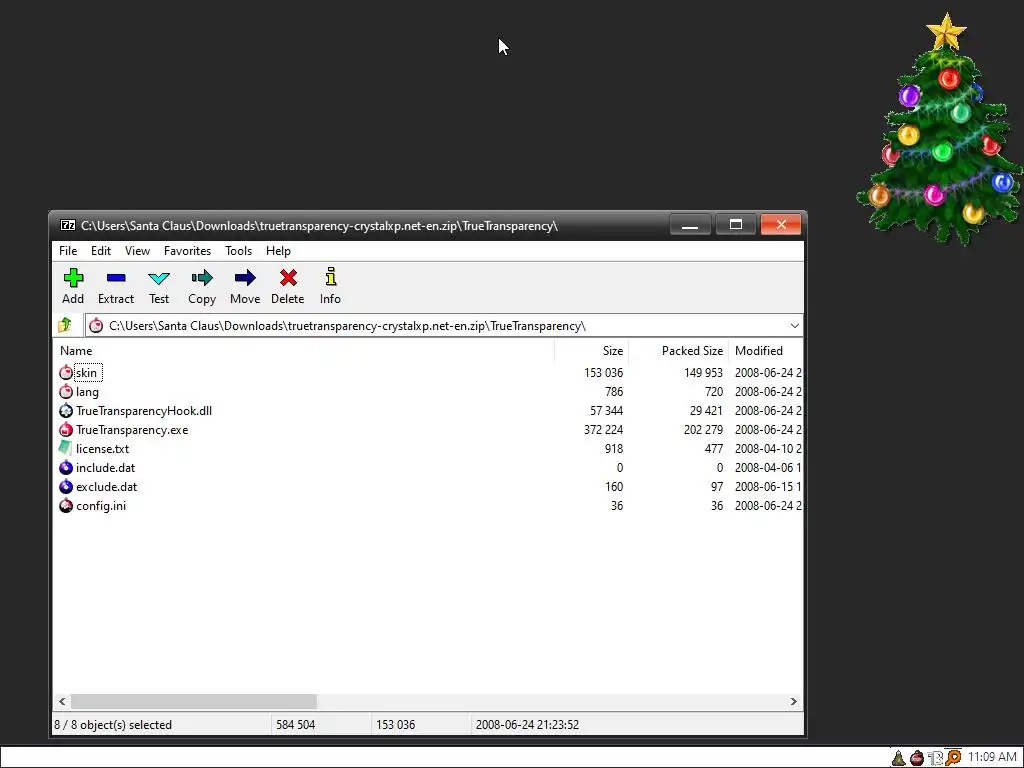The width and height of the screenshot is (1024, 768).
Task: Select TrueTransparency.exe file name
Action: 132,430
